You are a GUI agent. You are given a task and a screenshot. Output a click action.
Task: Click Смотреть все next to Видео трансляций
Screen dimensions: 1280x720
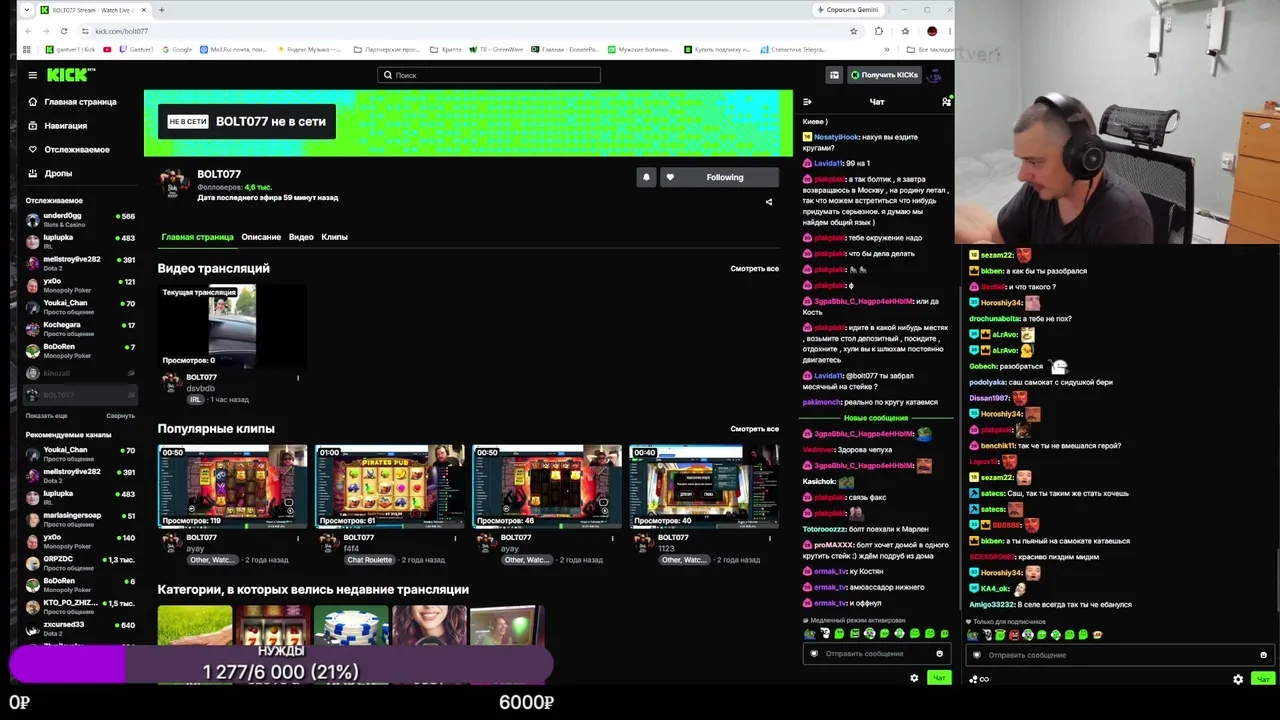pos(754,269)
